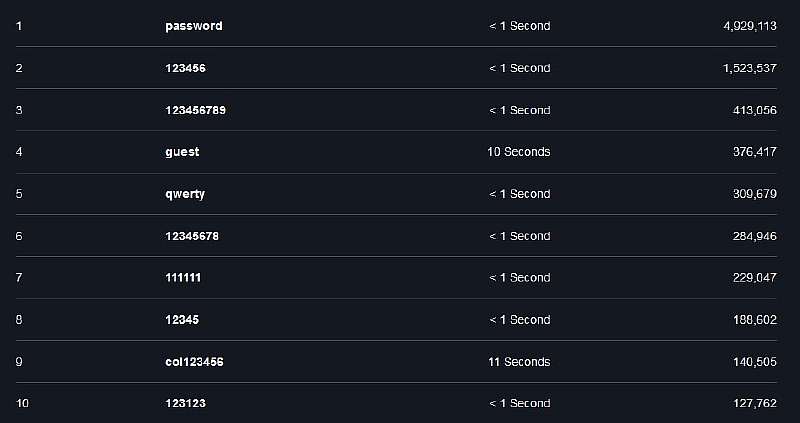Click the 111111 password text
This screenshot has height=423, width=800.
(x=185, y=278)
